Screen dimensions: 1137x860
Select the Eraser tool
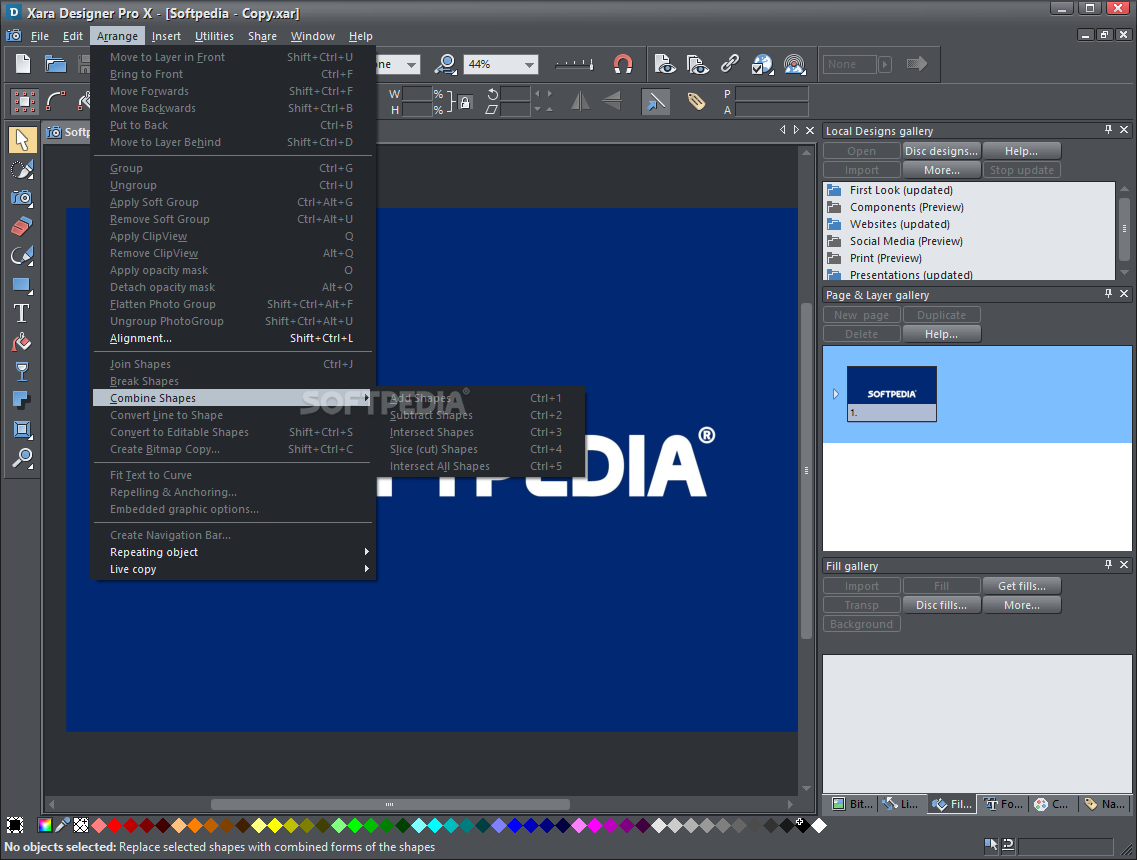click(x=22, y=227)
